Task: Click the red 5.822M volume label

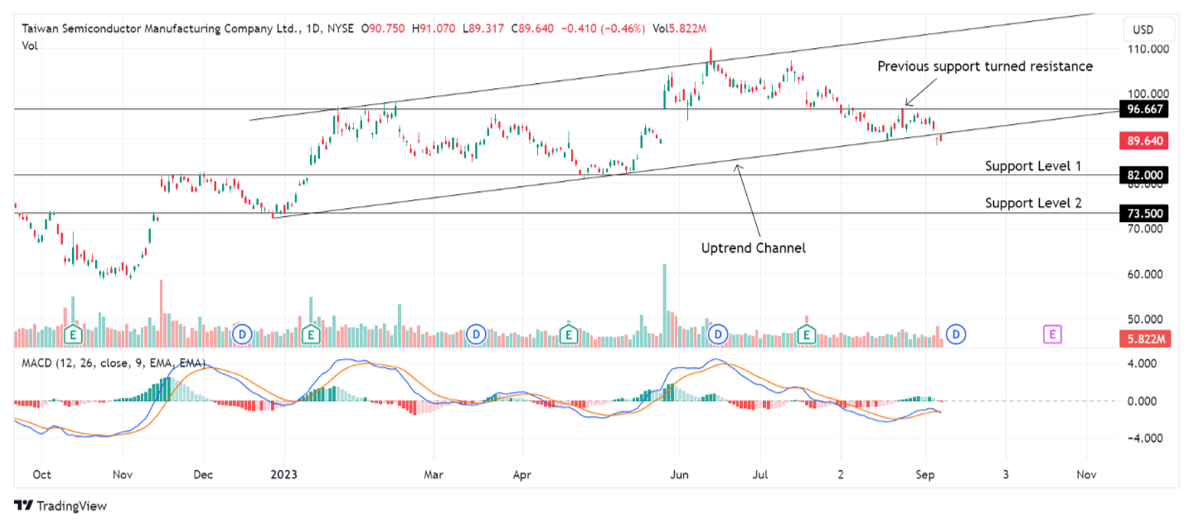Action: point(1147,339)
